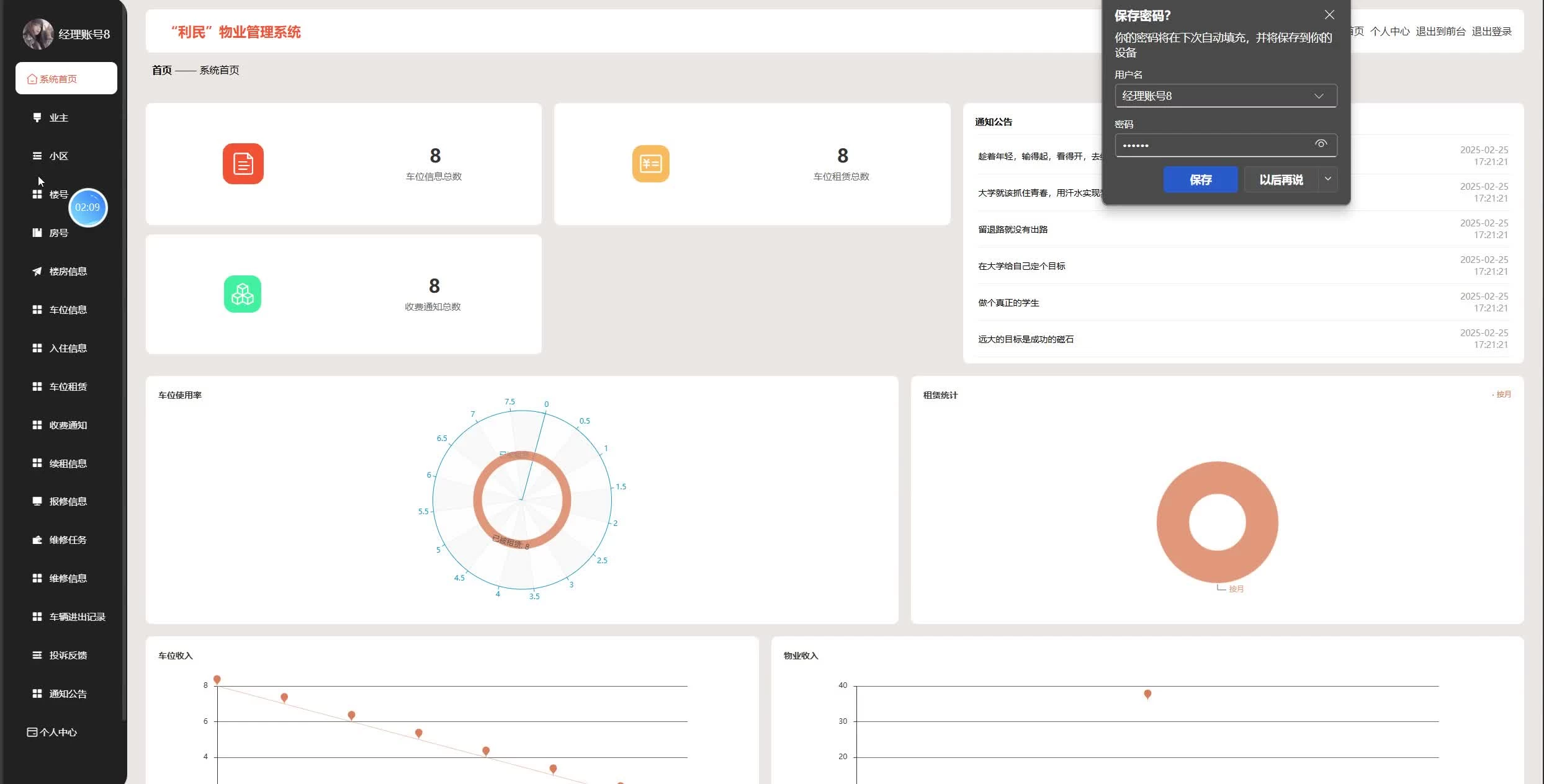Open the 个人中心 sidebar section
1544x784 pixels.
(58, 732)
